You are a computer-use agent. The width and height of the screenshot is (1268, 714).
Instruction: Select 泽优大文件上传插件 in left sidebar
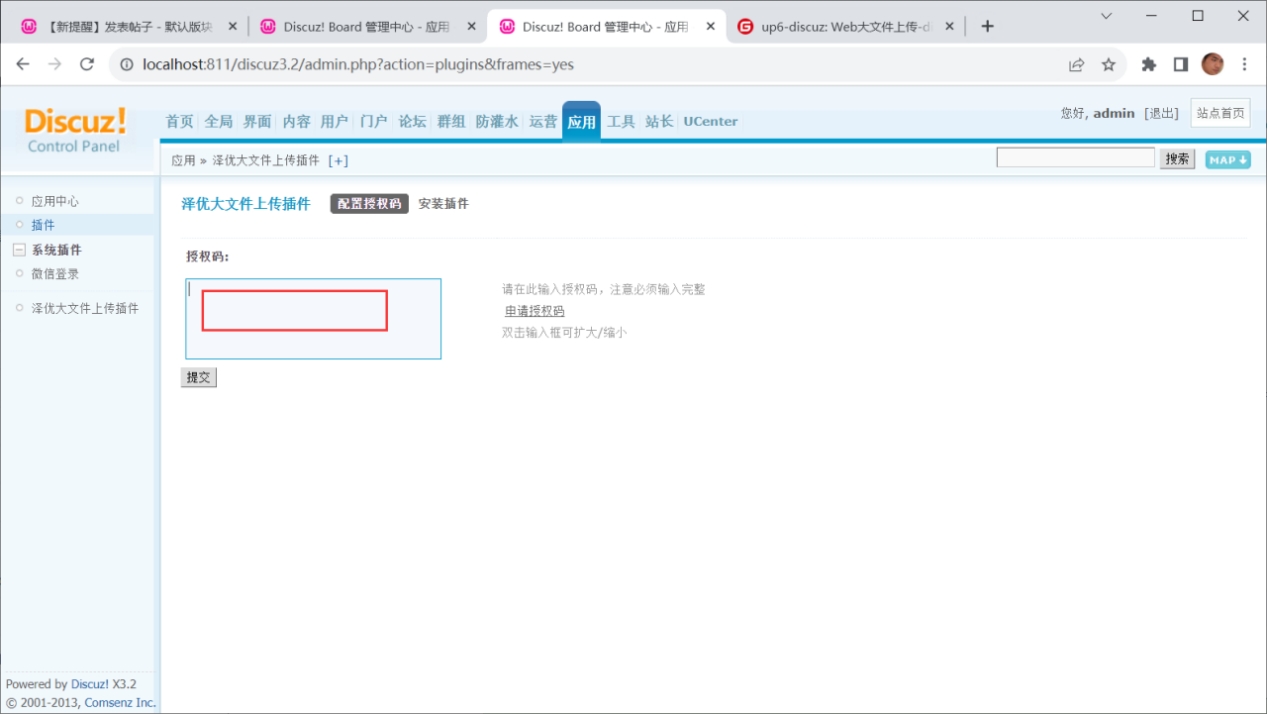(x=85, y=308)
